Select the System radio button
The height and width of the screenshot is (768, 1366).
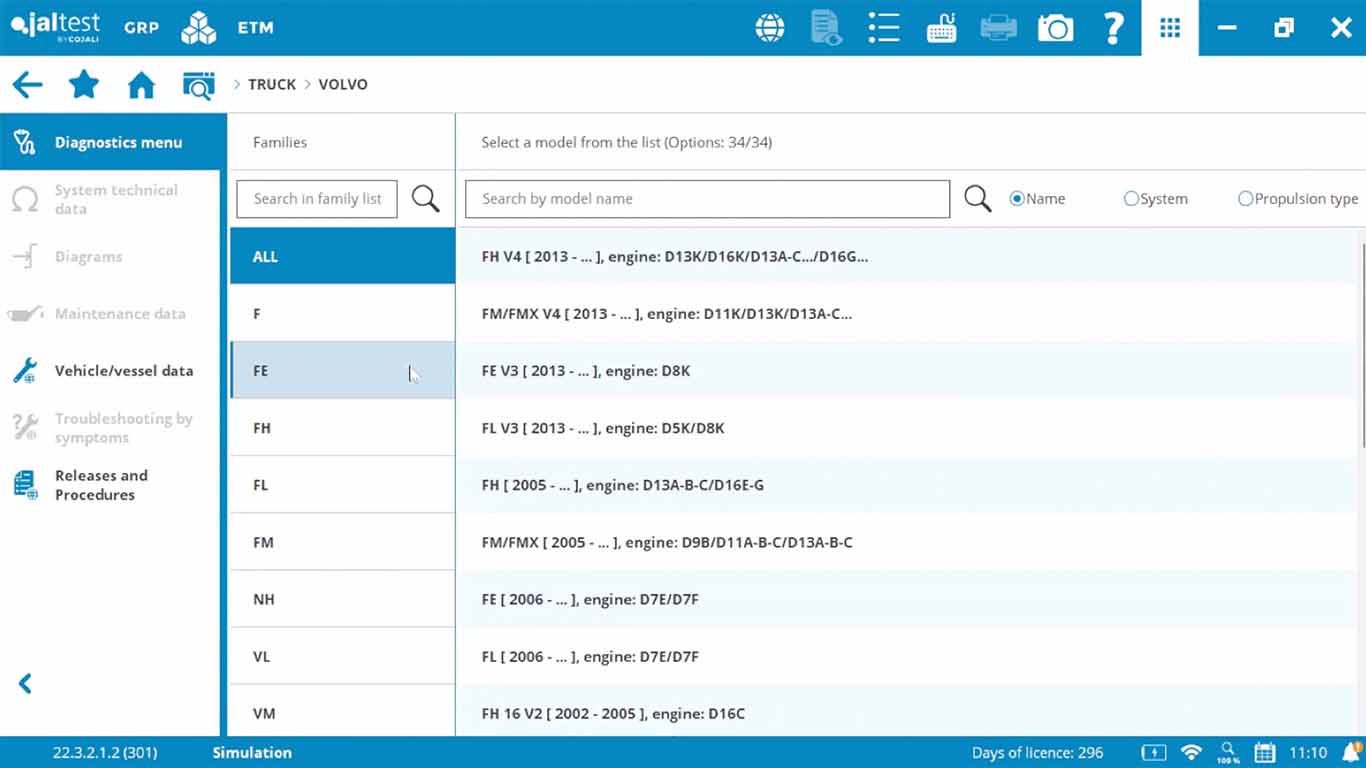1131,199
